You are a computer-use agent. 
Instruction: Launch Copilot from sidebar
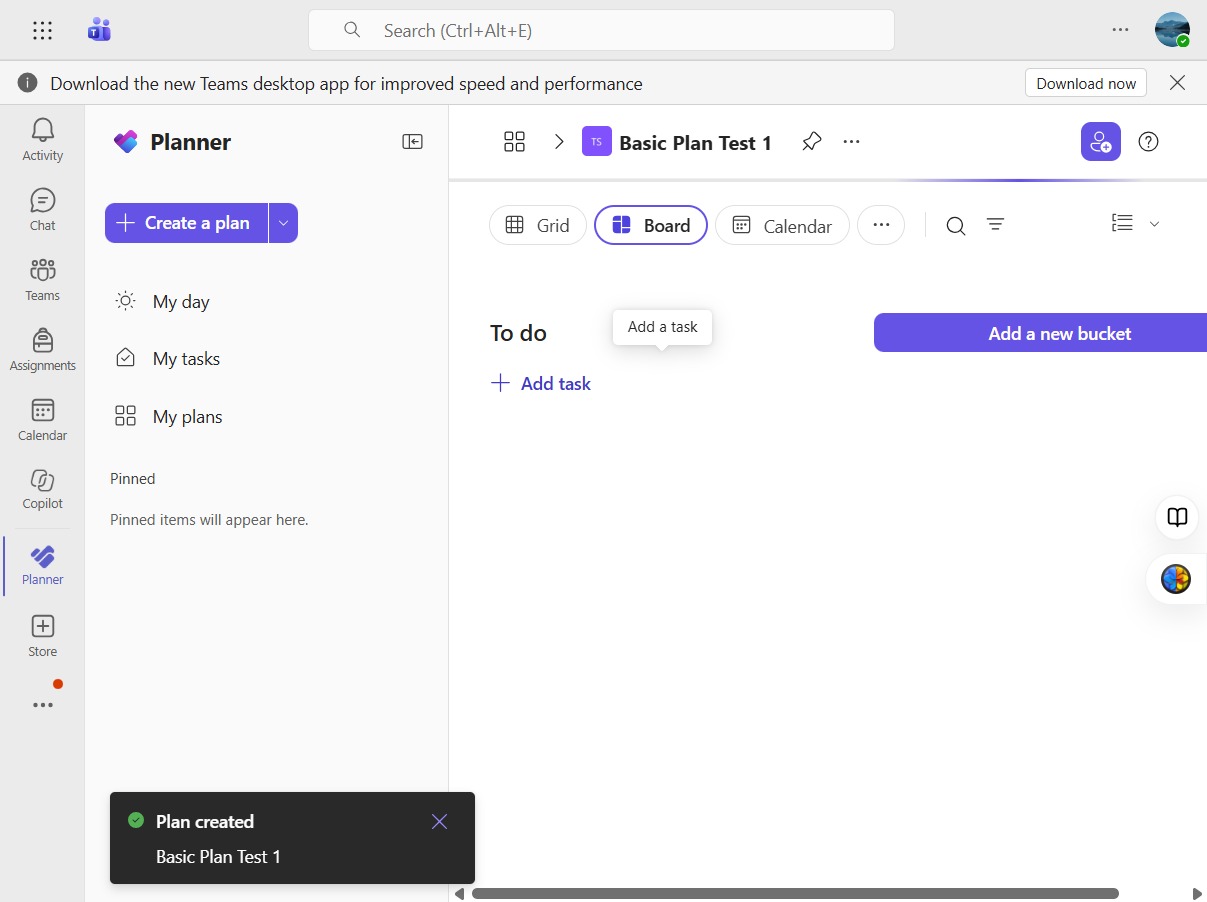click(42, 488)
